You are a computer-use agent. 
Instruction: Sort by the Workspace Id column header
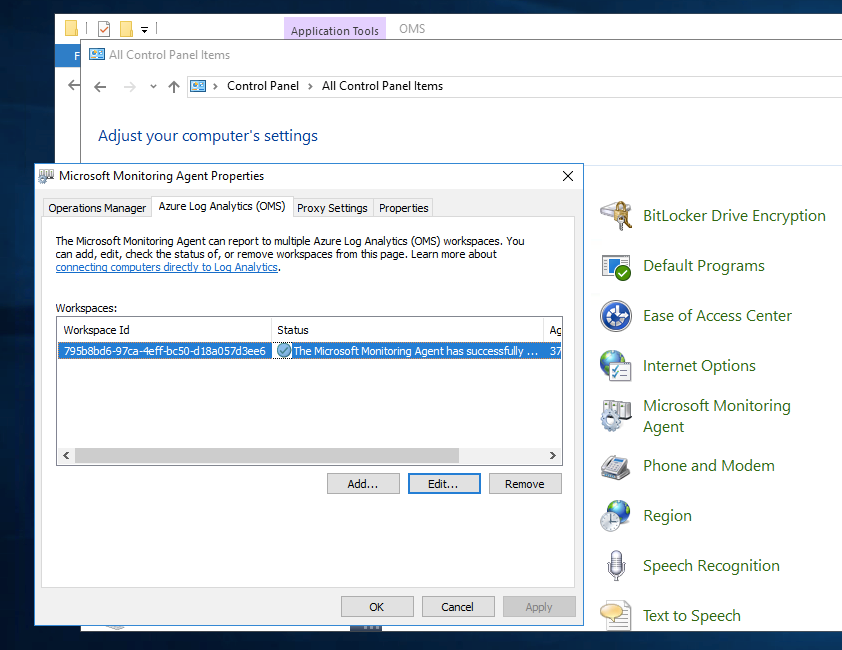coord(164,330)
